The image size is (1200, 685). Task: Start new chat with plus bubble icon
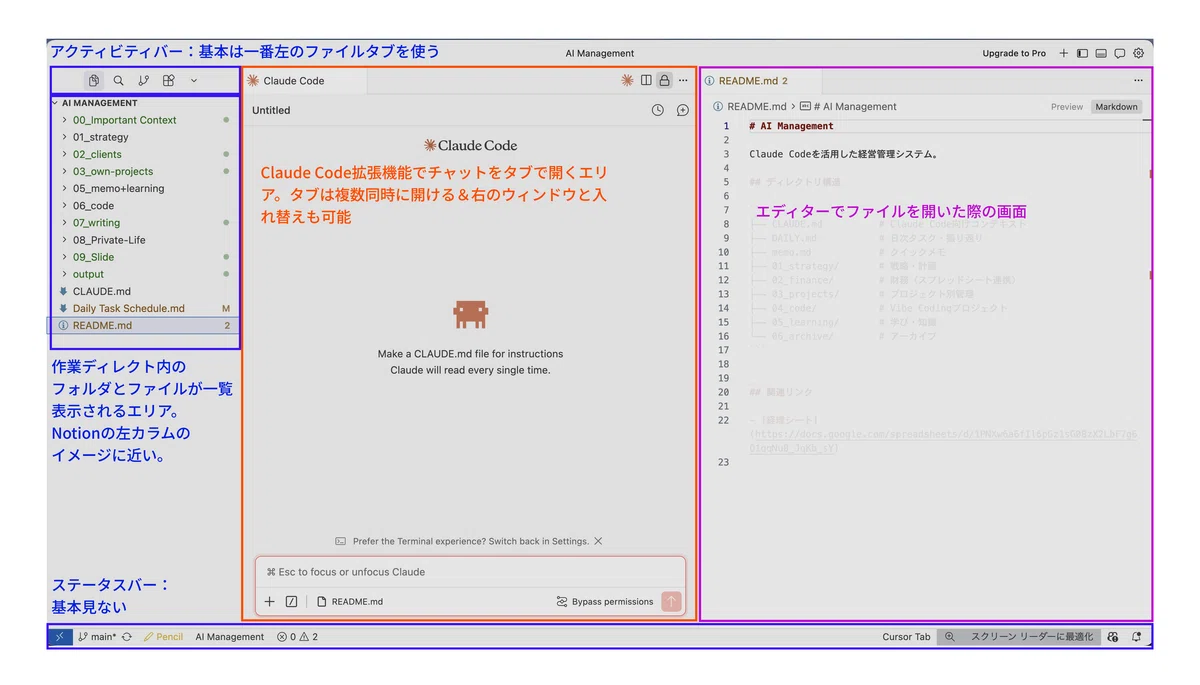click(x=683, y=110)
